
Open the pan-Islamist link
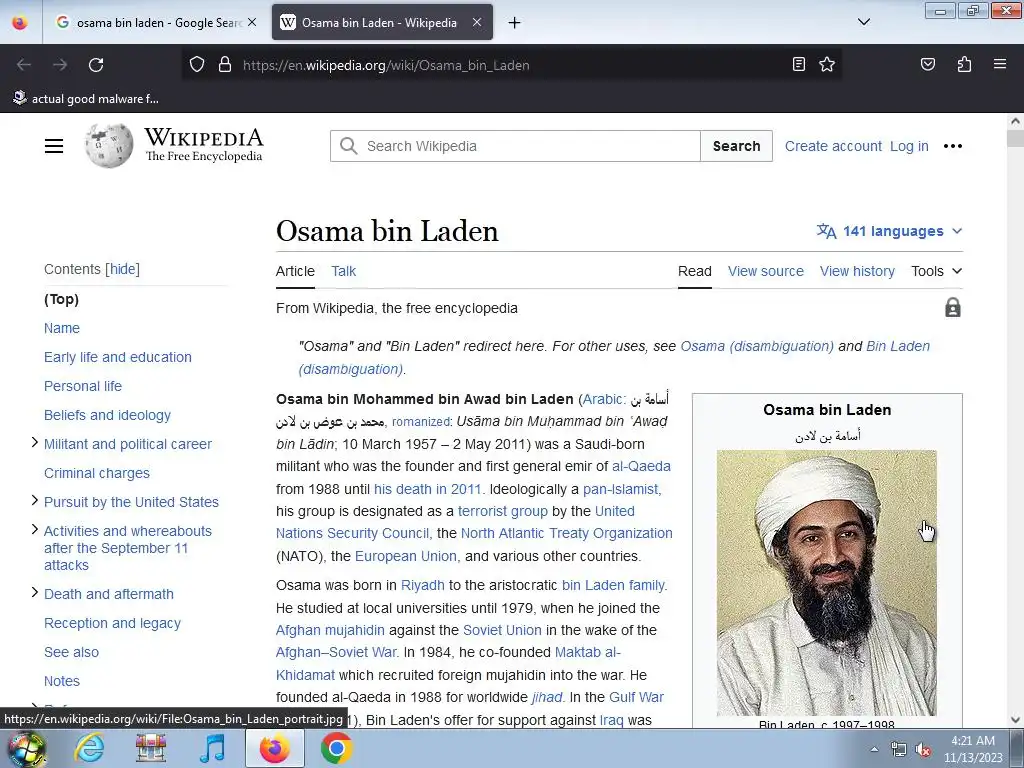pos(622,489)
